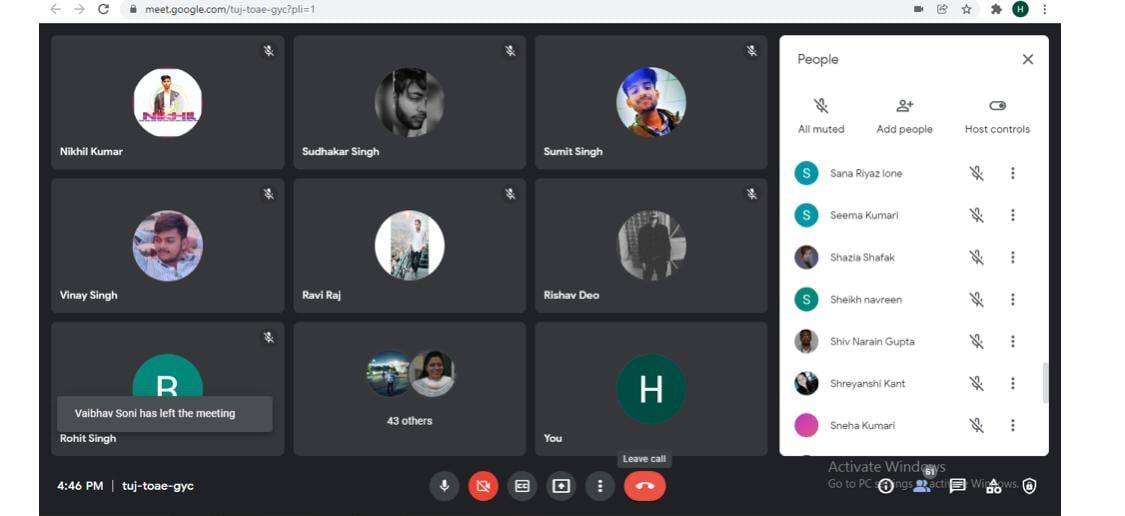Open more options menu in call controls
The image size is (1125, 516).
600,486
